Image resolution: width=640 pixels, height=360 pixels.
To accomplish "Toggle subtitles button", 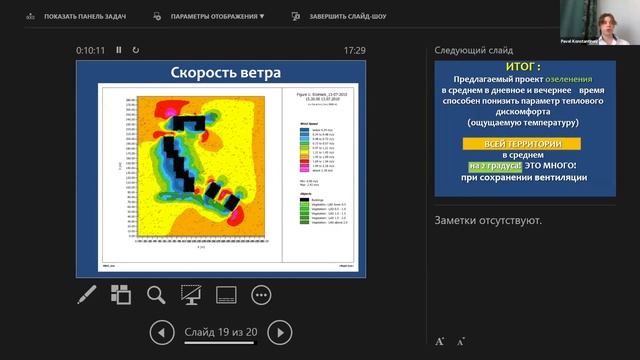I will point(226,295).
